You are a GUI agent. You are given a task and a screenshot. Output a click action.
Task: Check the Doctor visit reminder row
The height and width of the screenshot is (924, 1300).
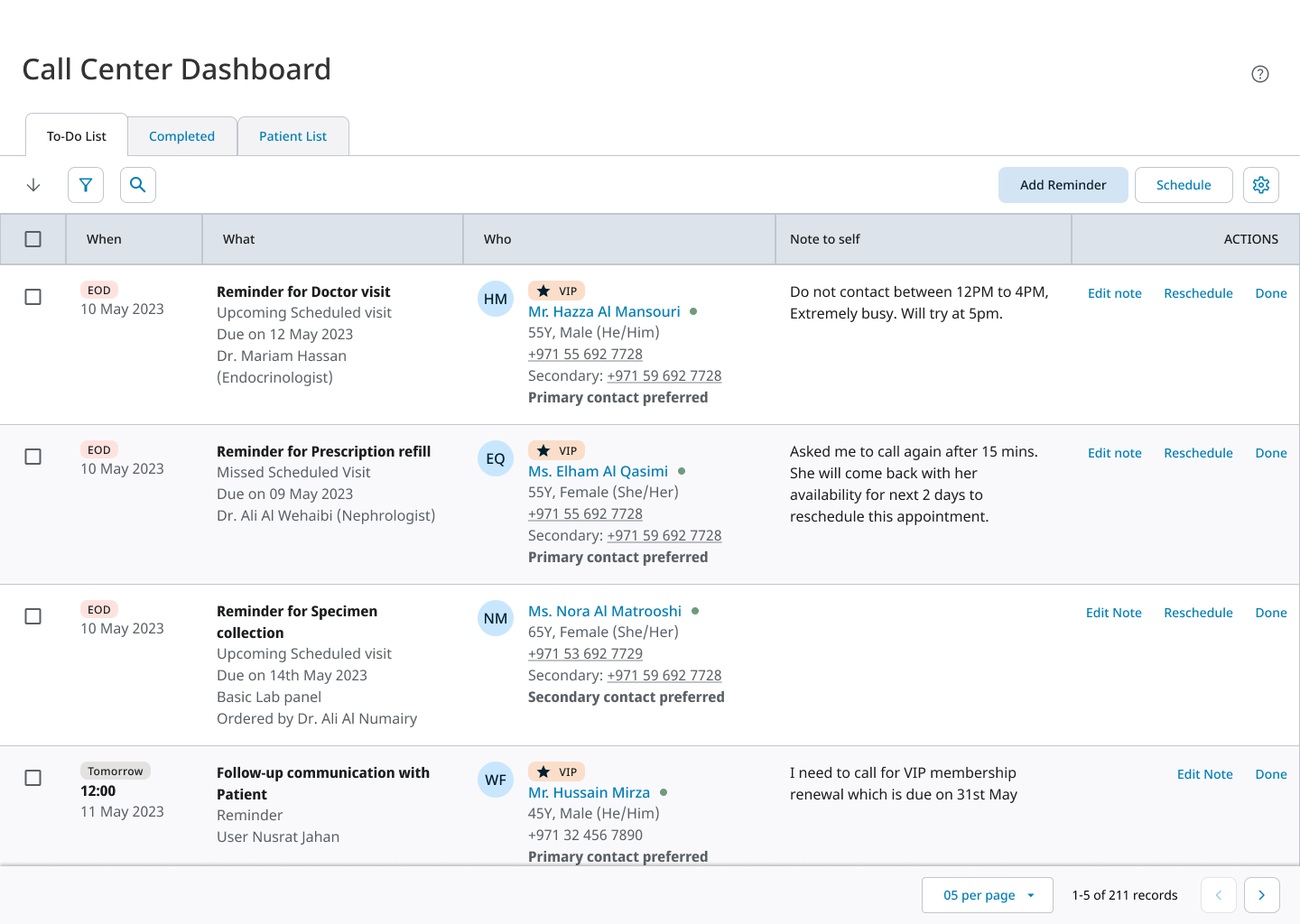coord(33,297)
